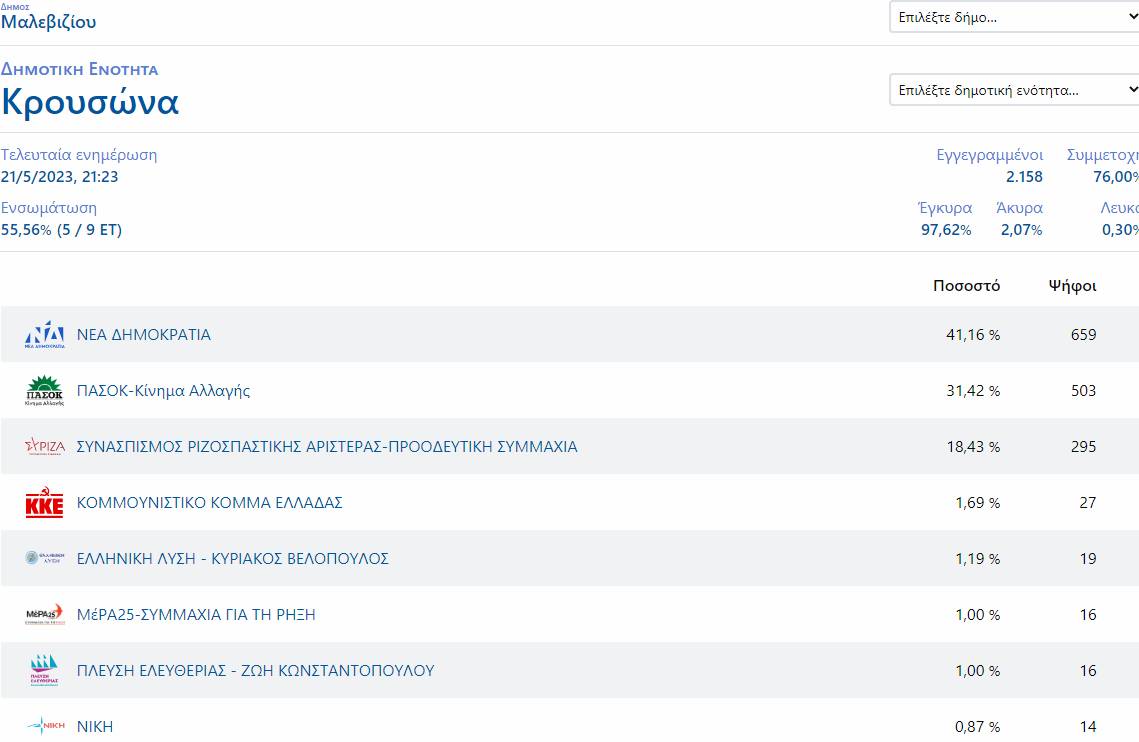Click the 'Ενσωμάτωση' label
The width and height of the screenshot is (1139, 742).
pos(49,208)
